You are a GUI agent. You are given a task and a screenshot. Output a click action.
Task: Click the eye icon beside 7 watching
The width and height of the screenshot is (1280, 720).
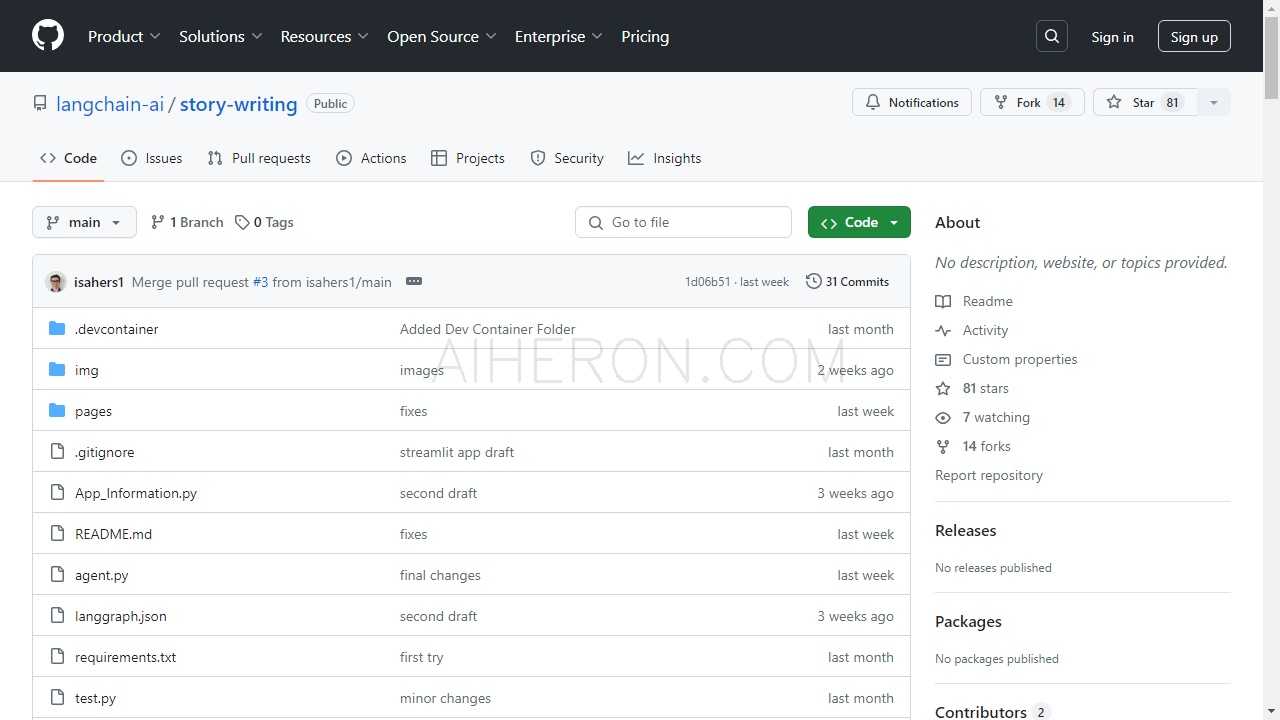[x=943, y=417]
